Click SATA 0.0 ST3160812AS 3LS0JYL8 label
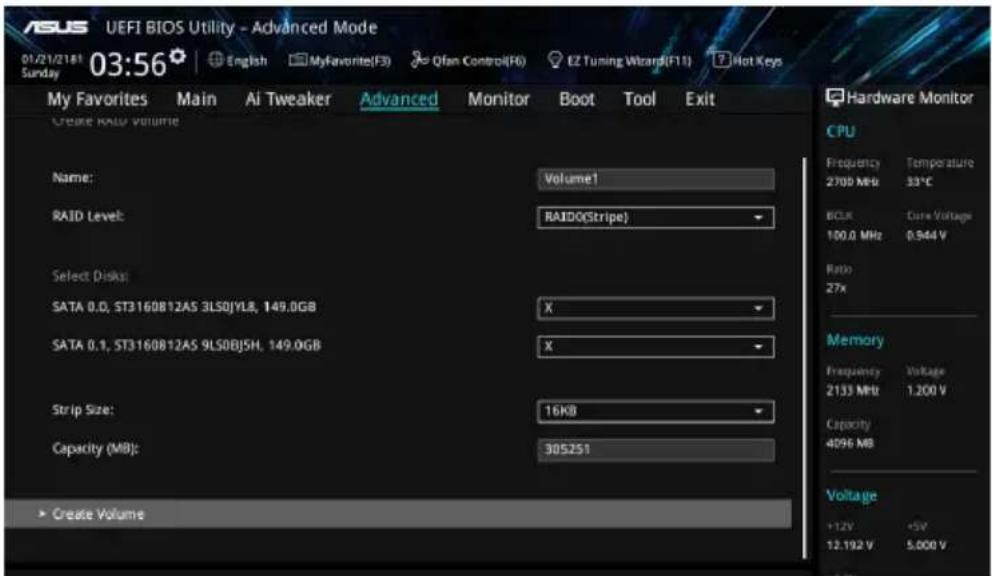 [184, 307]
